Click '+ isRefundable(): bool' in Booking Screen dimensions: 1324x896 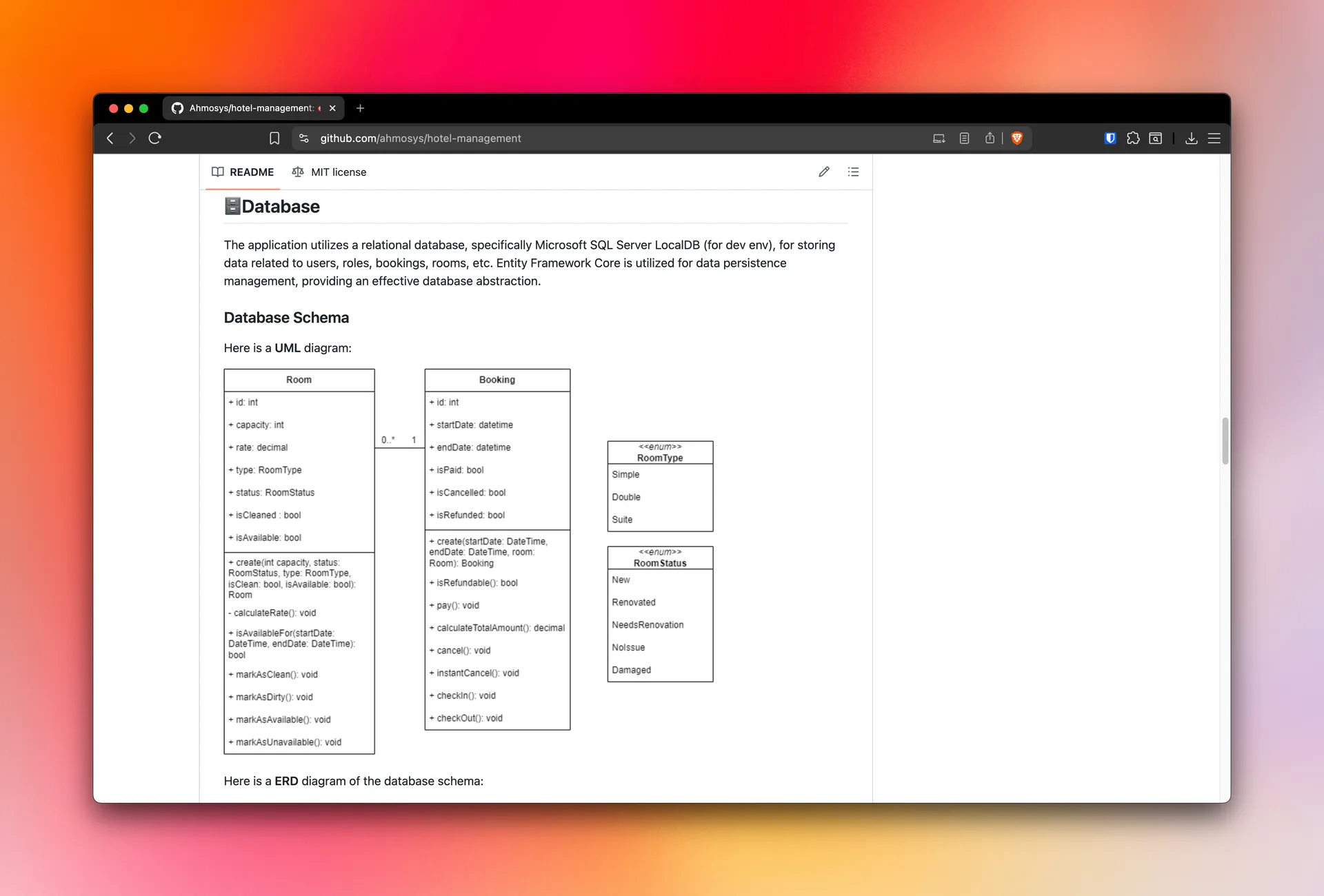[473, 583]
